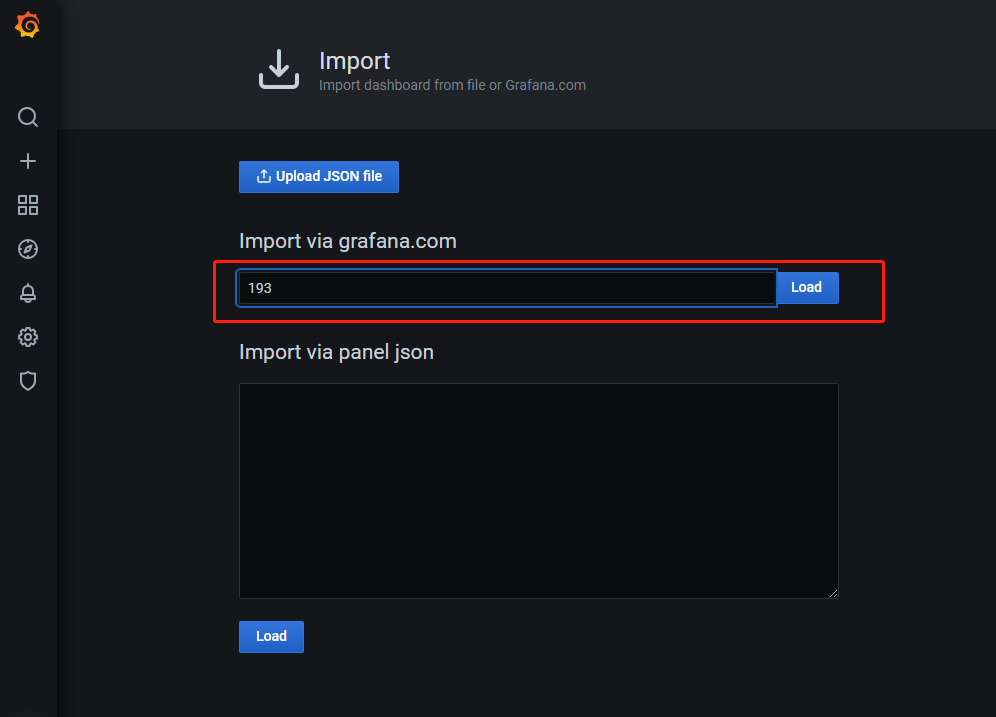
Task: Open the Dashboards four-squares icon
Action: (x=28, y=205)
